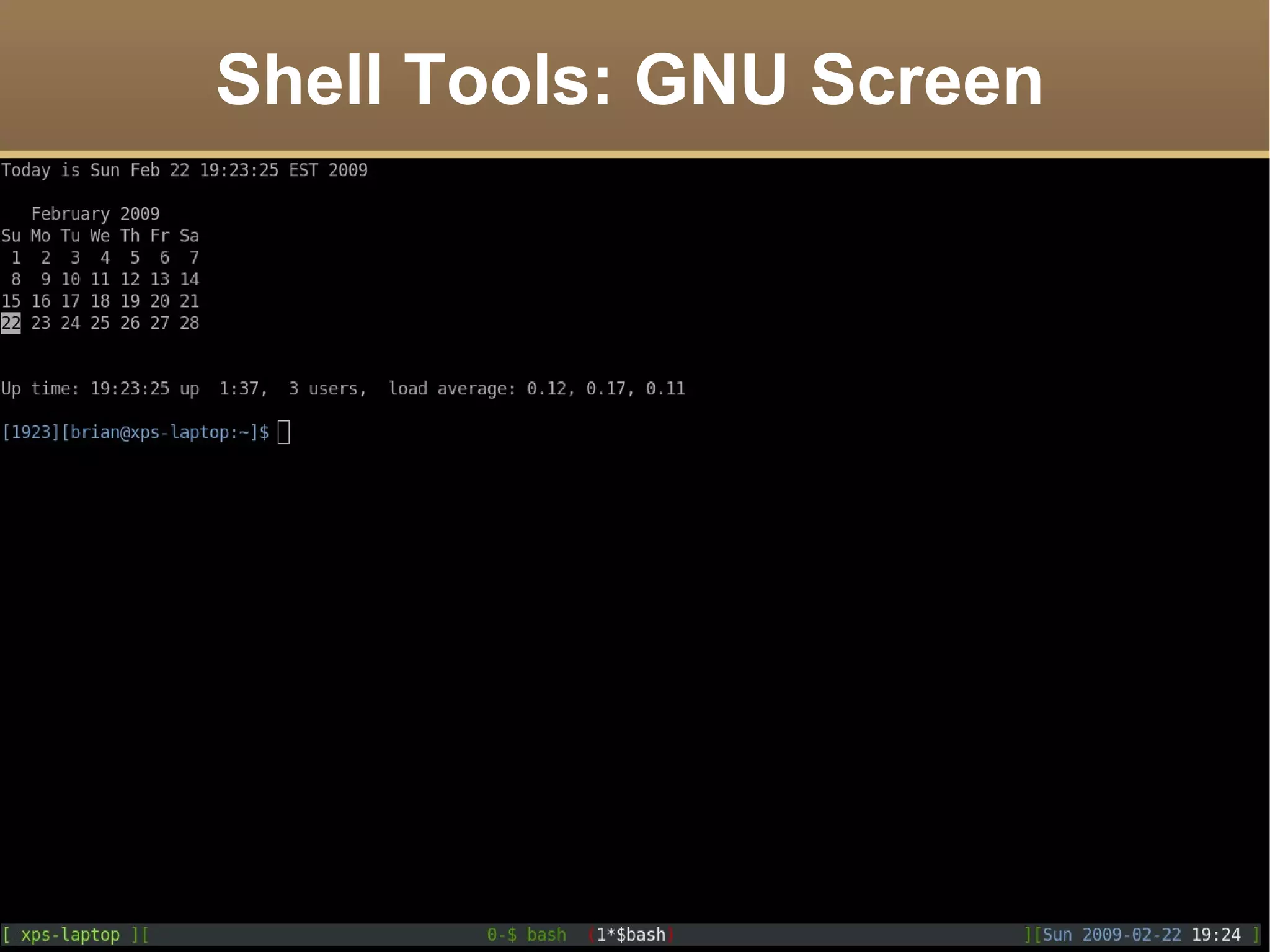Click calendar day 25

pyautogui.click(x=100, y=323)
